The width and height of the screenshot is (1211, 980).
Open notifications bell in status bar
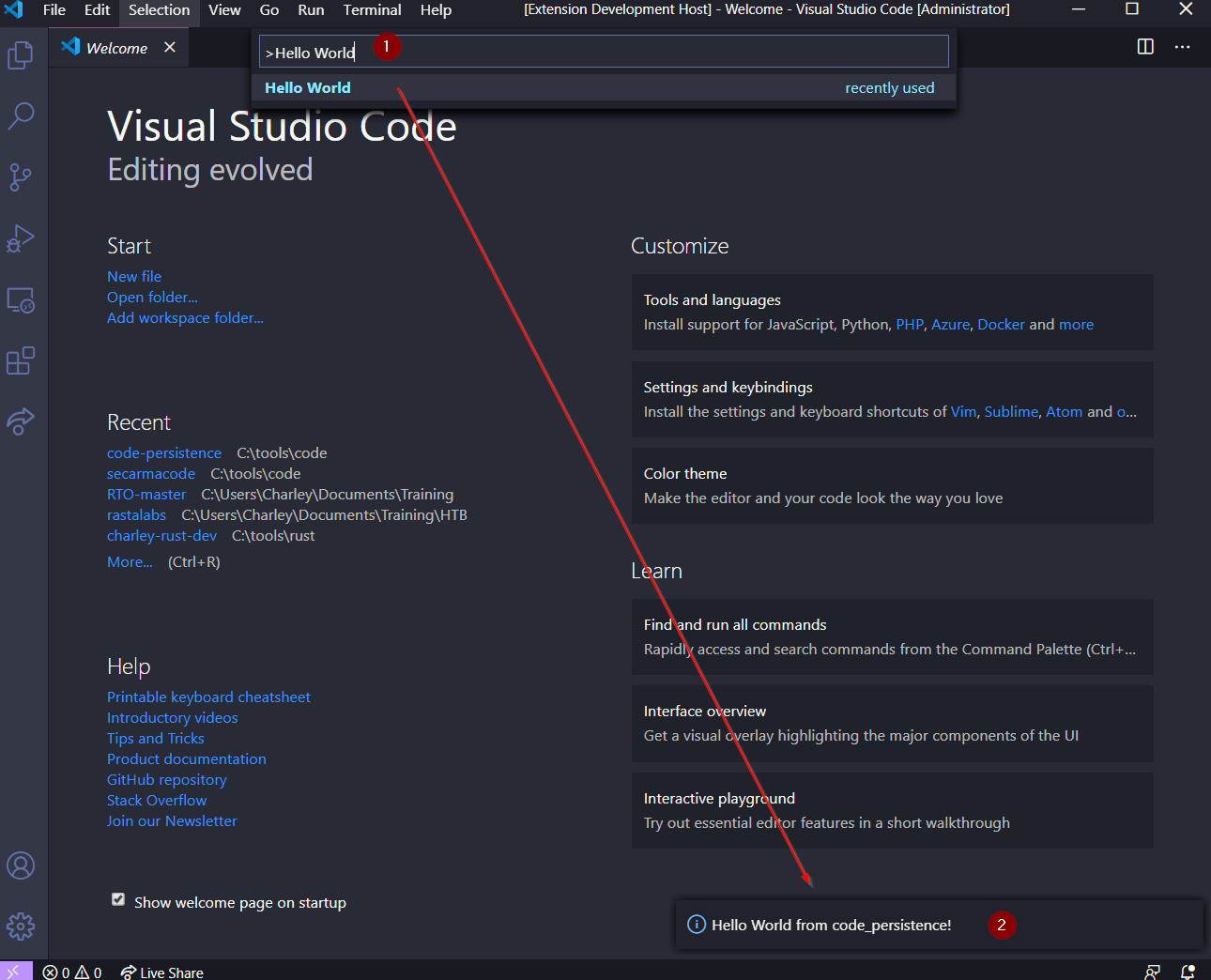(x=1188, y=972)
